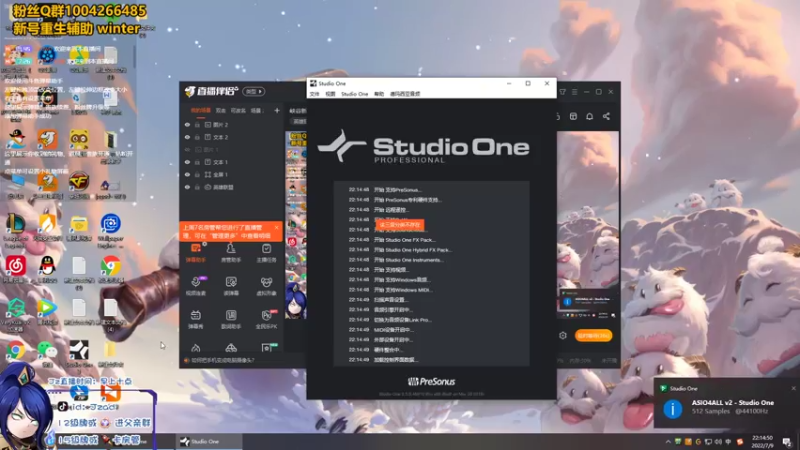Viewport: 800px width, 450px height.
Task: Open QQ penguin desktop shortcut
Action: (x=47, y=269)
